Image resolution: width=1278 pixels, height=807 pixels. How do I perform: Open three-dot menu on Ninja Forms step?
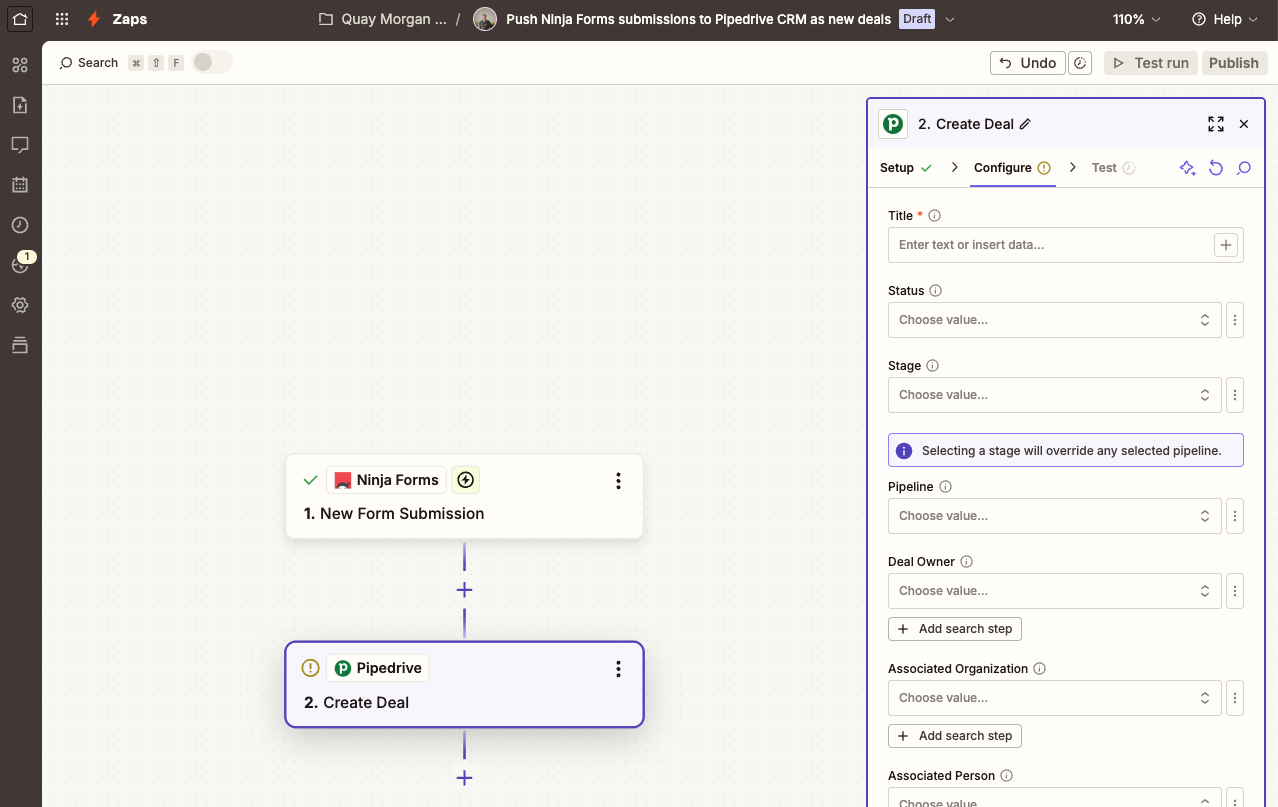coord(618,481)
